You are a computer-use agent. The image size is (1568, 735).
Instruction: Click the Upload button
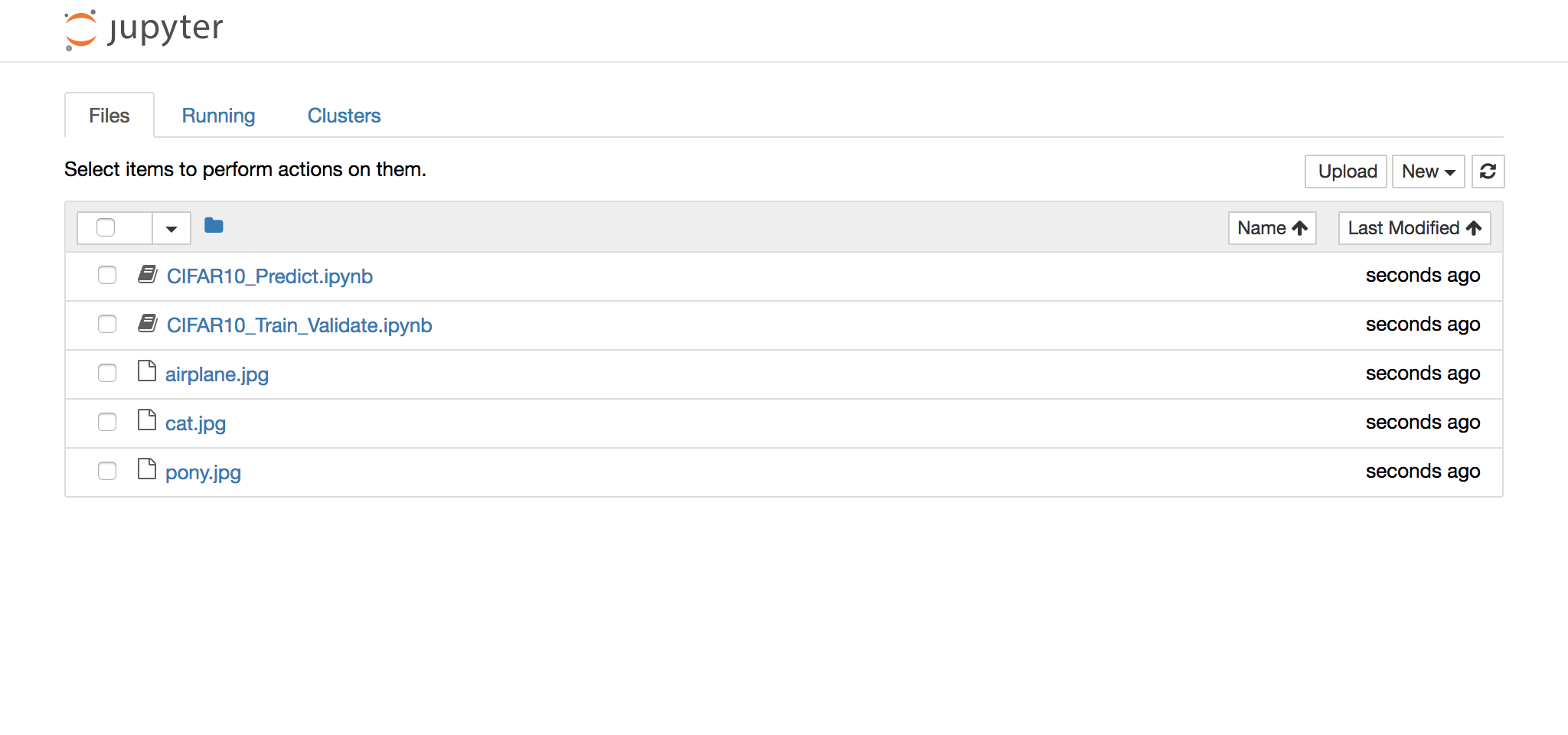(1345, 171)
